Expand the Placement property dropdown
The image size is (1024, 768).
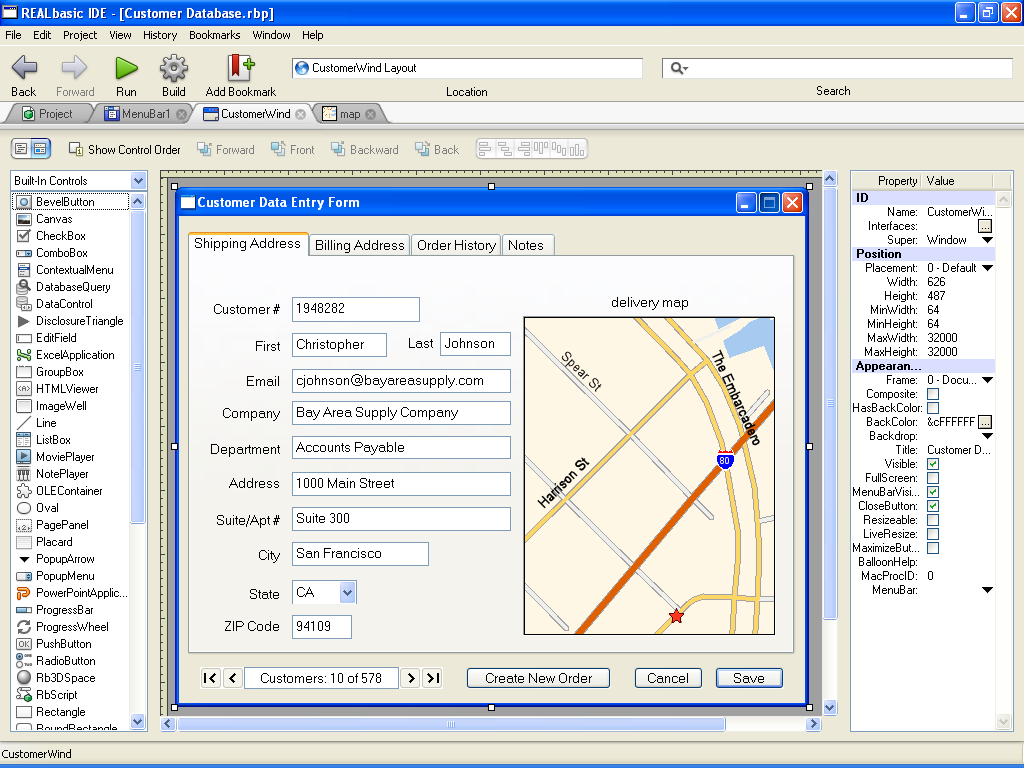[x=986, y=268]
